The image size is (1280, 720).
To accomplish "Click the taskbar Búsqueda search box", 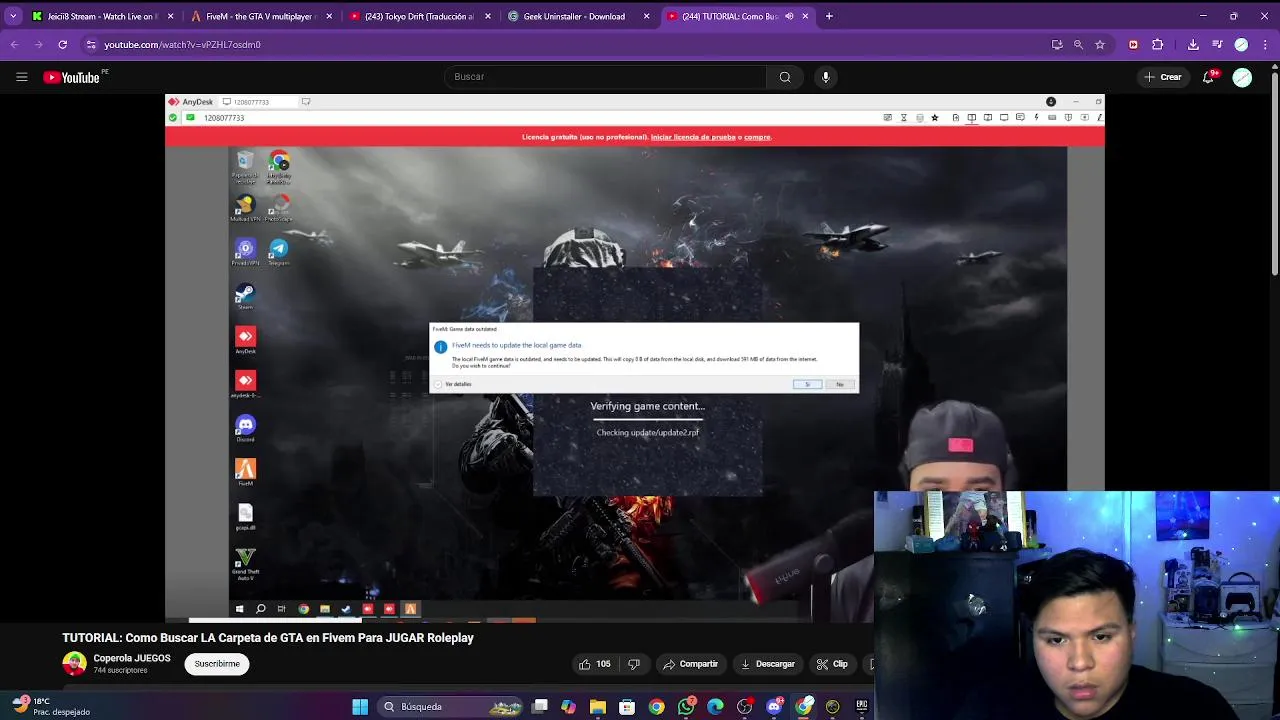I will pos(451,707).
